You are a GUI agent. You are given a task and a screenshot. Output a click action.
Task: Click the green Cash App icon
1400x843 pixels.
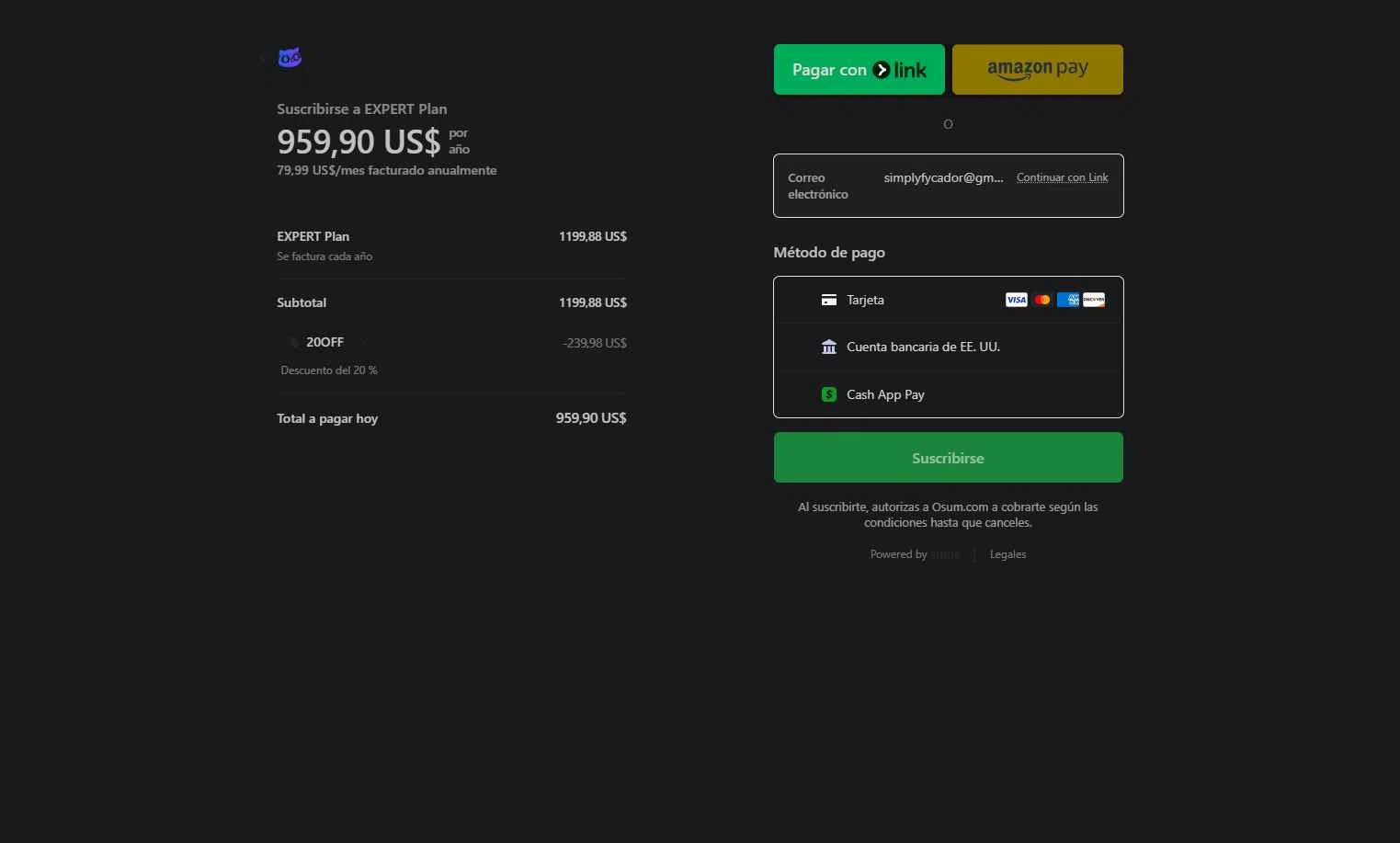tap(828, 394)
